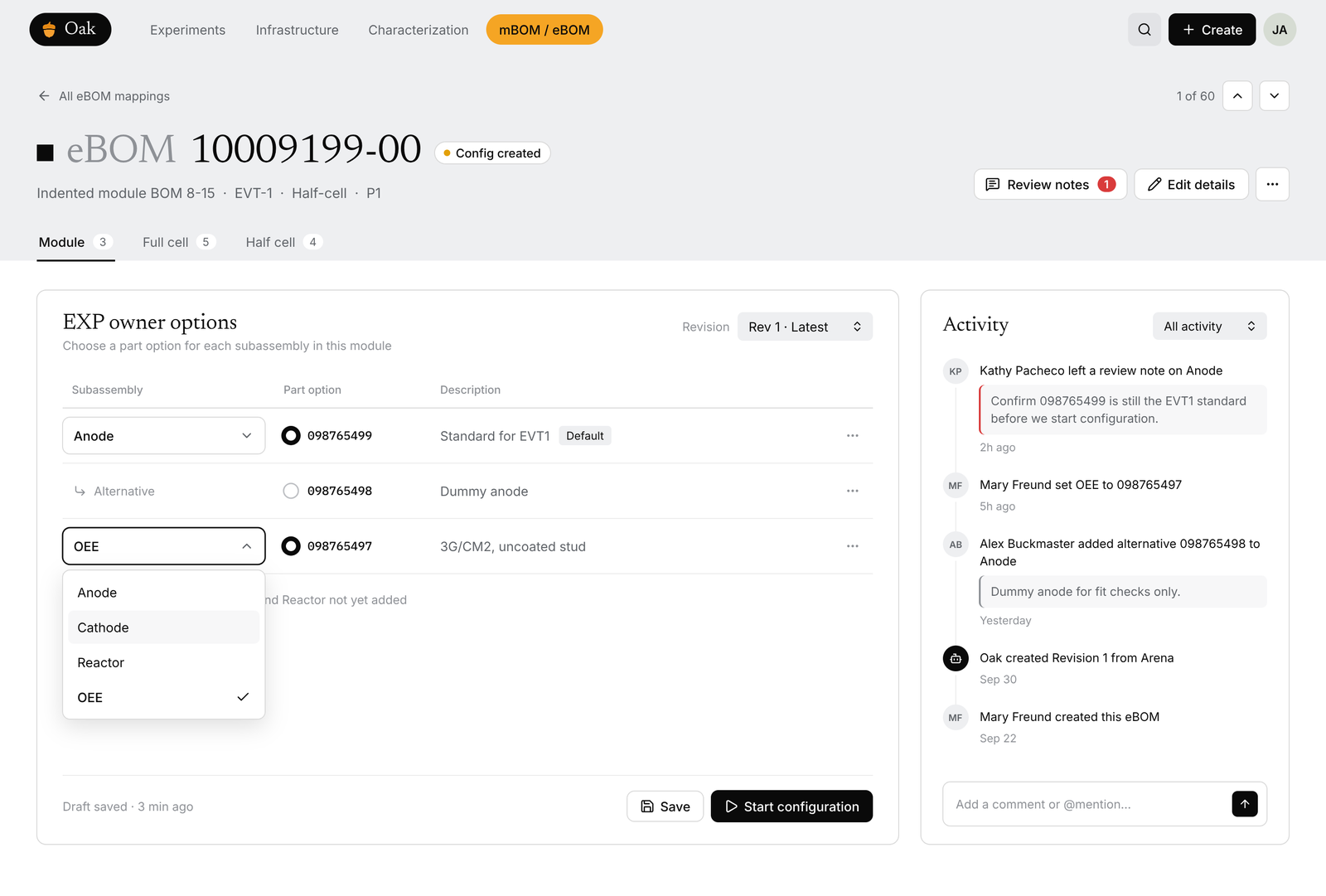Image resolution: width=1326 pixels, height=896 pixels.
Task: Open the more options ellipsis near Edit details
Action: click(1272, 184)
